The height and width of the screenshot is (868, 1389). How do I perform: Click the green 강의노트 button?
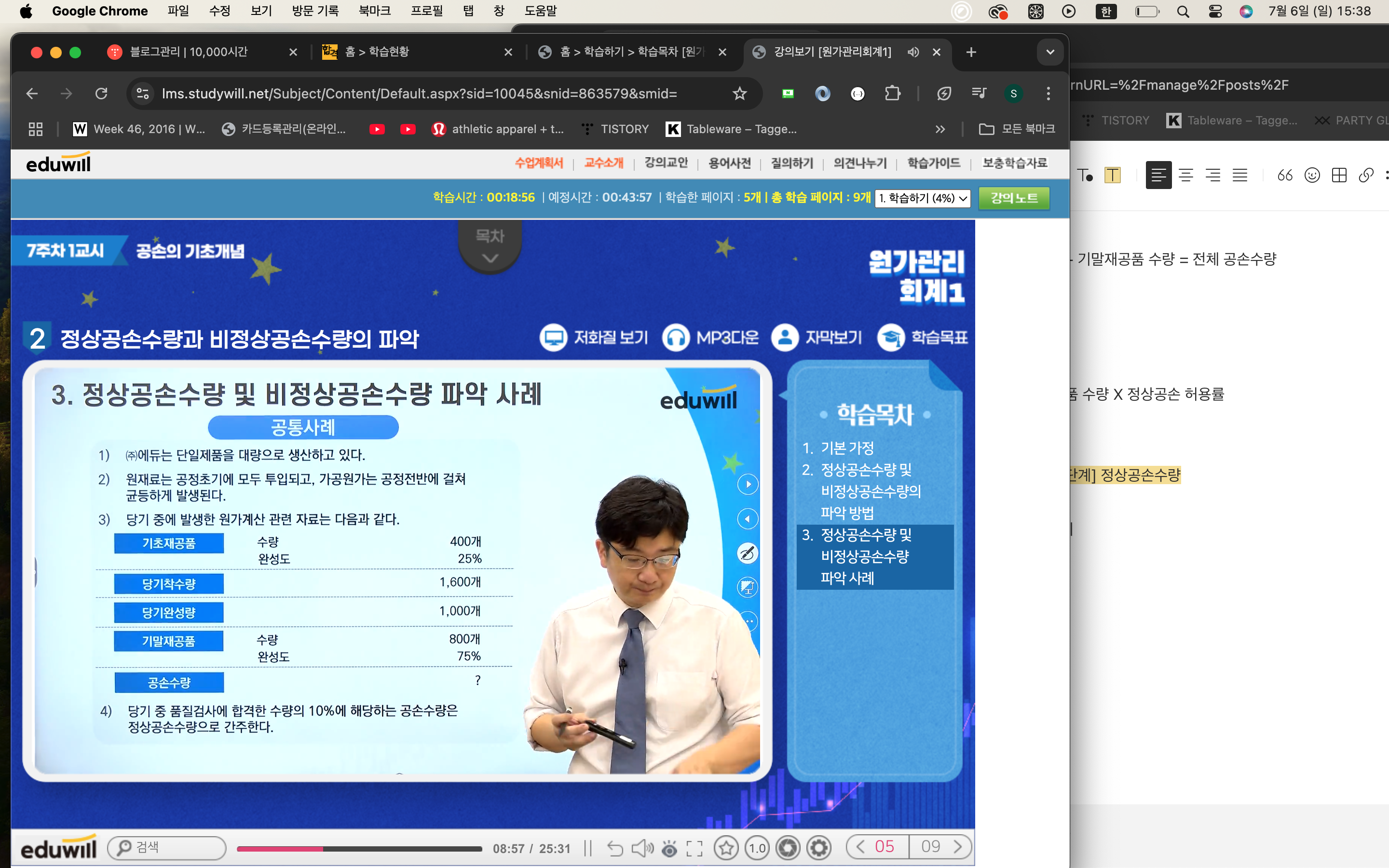click(x=1014, y=198)
